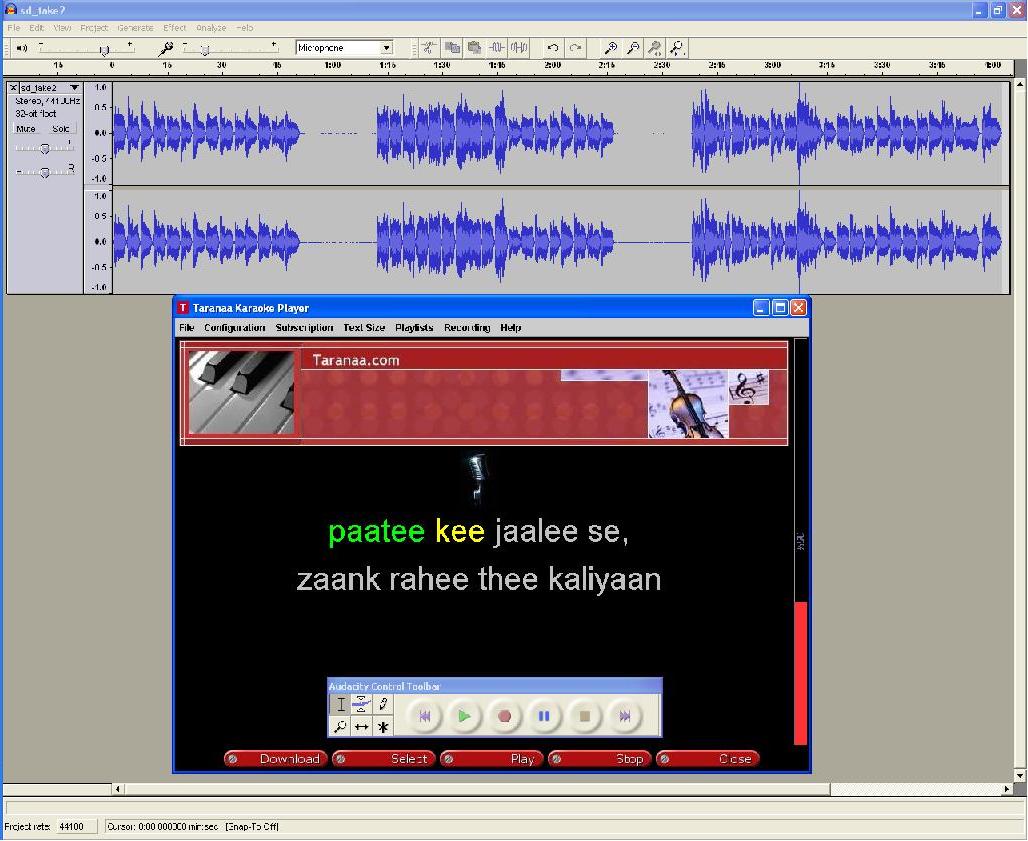The image size is (1028, 841).
Task: Click the Zoom In magnifier icon
Action: point(609,48)
